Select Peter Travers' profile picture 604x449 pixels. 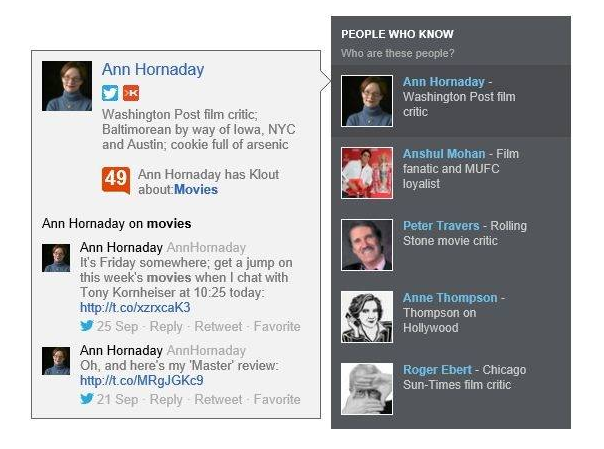tap(367, 245)
